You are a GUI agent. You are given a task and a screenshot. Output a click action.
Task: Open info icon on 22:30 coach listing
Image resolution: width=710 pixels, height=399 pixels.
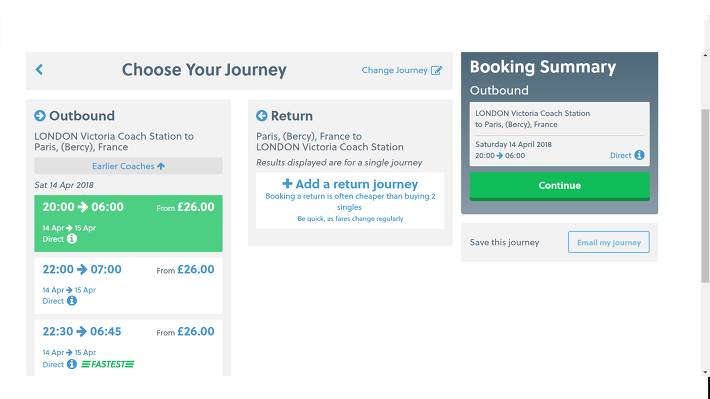point(72,364)
